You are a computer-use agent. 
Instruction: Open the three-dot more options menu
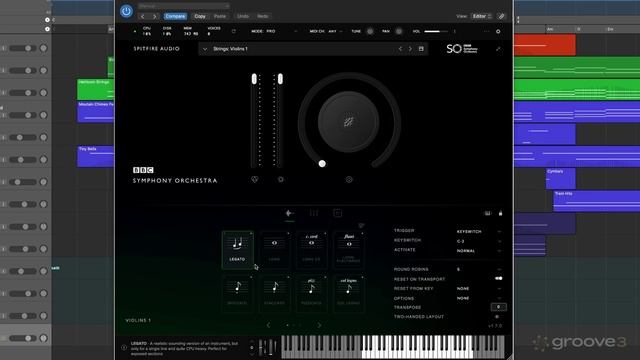point(486,31)
